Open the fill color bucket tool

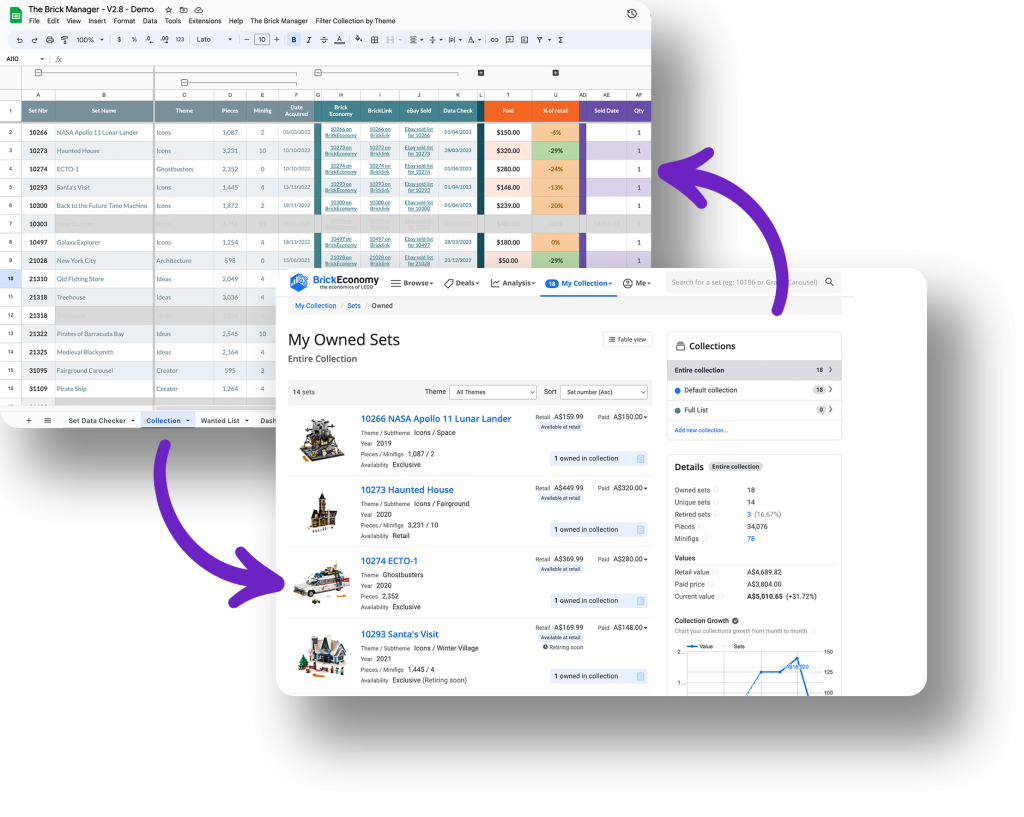359,40
